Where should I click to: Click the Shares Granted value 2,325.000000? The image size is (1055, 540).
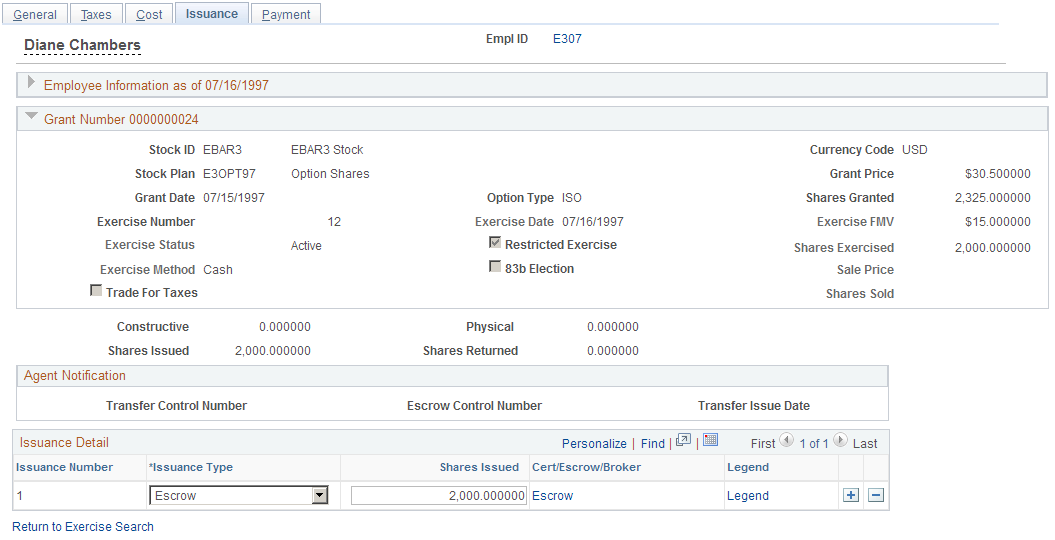992,198
